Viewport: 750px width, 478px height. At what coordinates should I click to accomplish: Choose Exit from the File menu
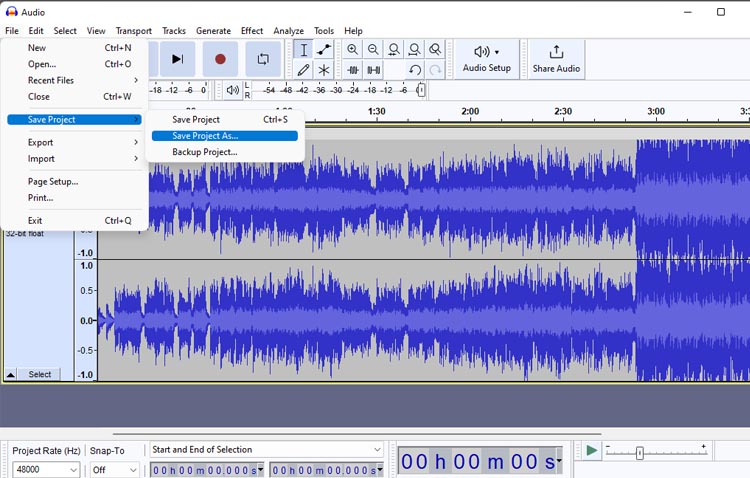point(74,221)
